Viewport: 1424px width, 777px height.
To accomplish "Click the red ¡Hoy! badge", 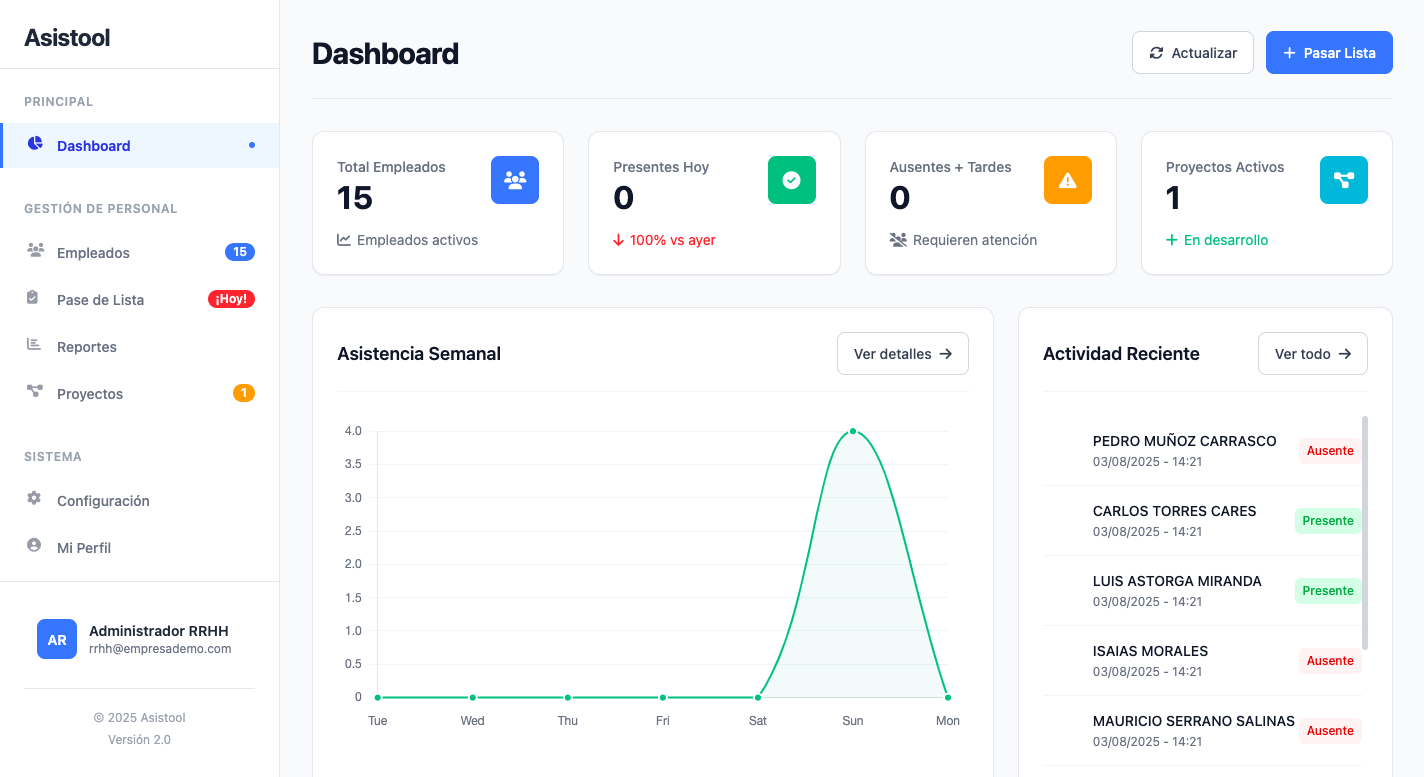I will (x=231, y=299).
